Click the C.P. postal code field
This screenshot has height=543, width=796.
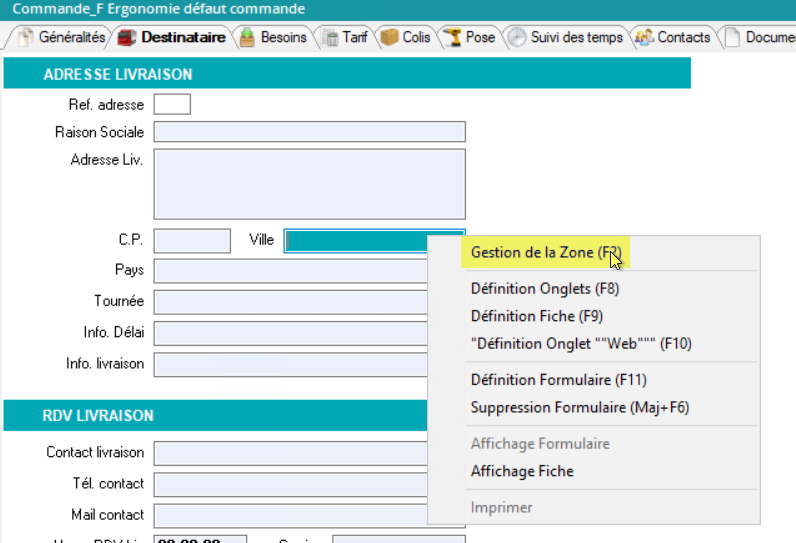click(x=192, y=240)
